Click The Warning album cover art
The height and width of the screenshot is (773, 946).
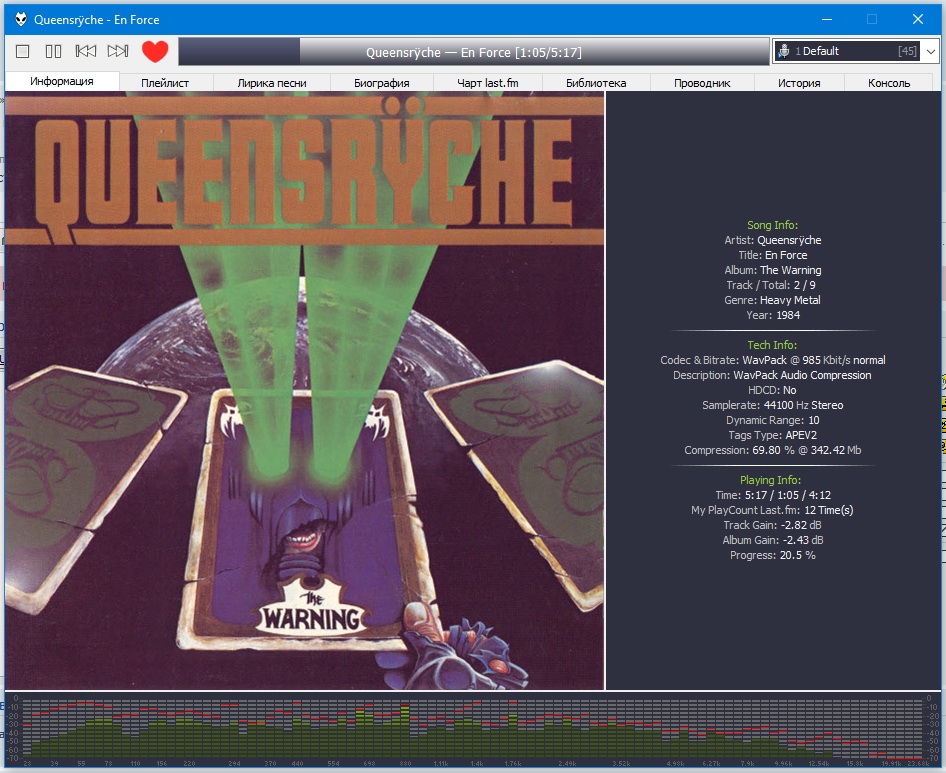[x=304, y=392]
